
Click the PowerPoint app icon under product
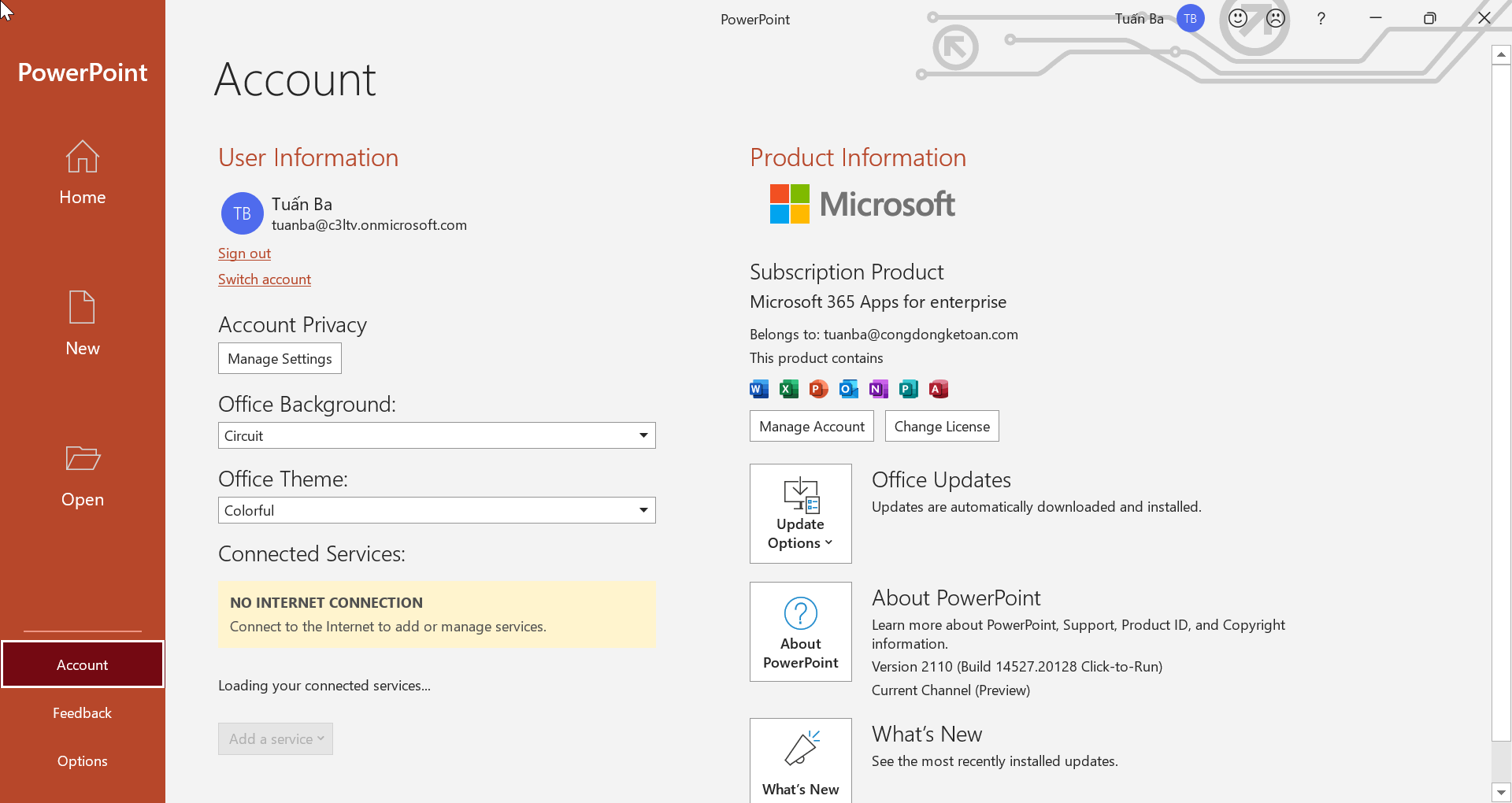pos(818,389)
